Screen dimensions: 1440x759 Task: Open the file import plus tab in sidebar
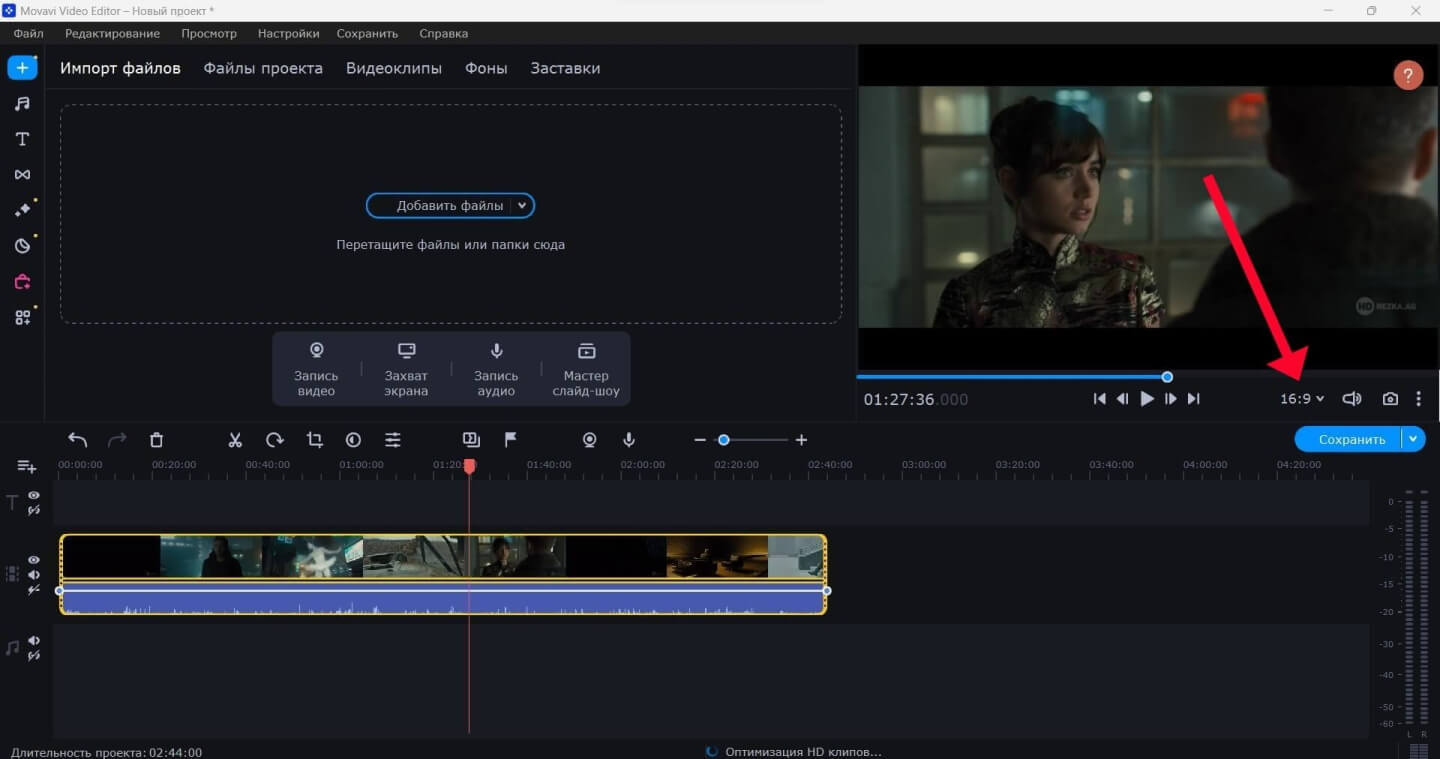coord(22,68)
